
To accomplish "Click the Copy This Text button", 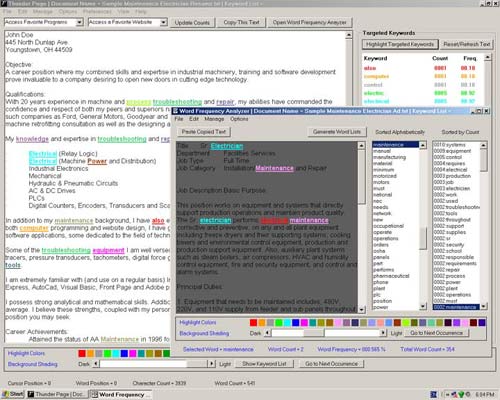I will coord(241,22).
